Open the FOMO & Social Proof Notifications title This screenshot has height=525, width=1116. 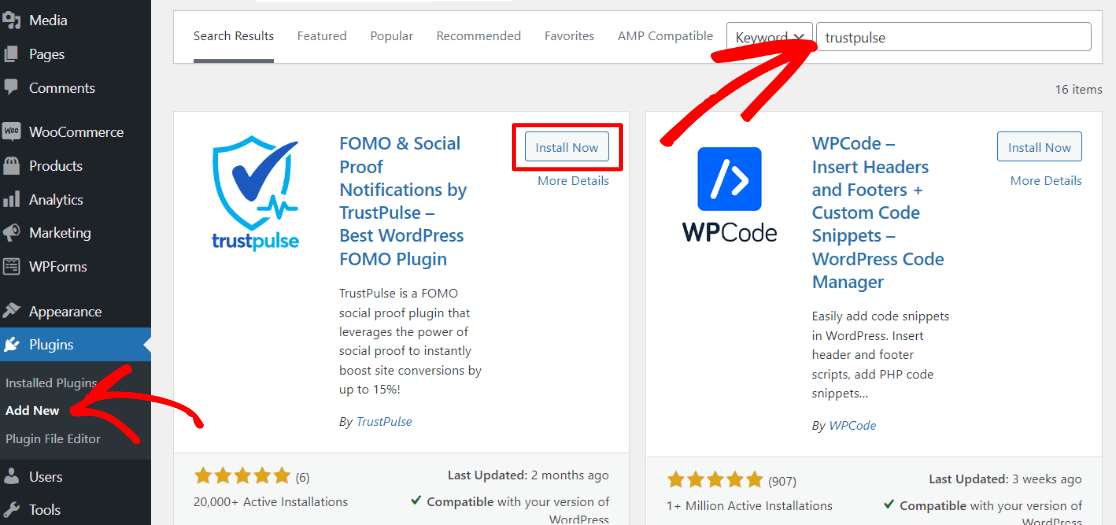point(403,201)
